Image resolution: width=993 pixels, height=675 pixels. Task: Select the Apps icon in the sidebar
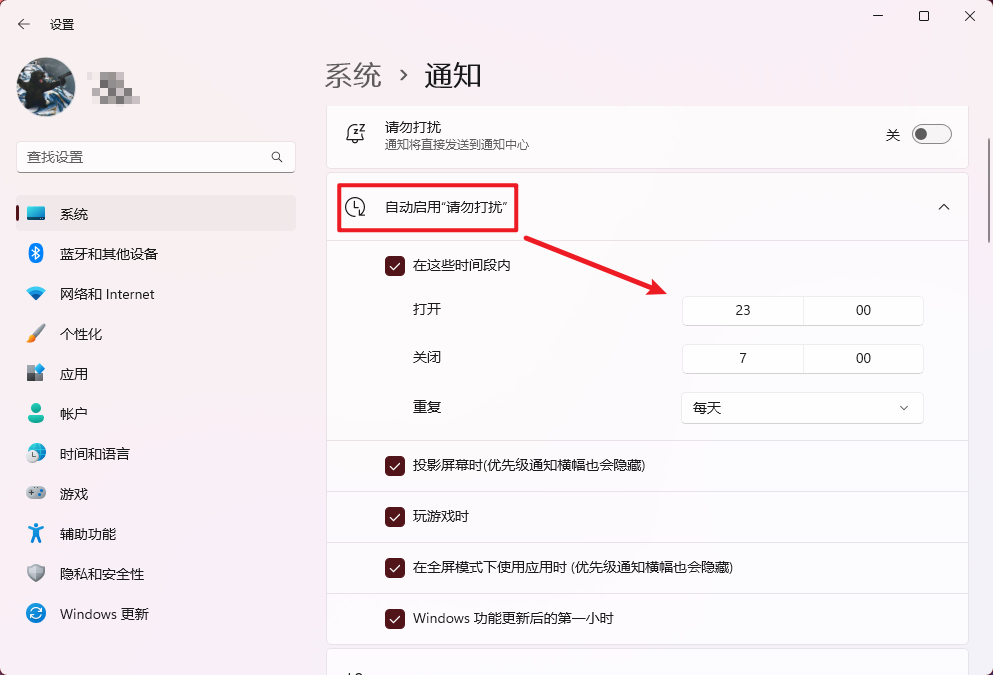point(37,374)
